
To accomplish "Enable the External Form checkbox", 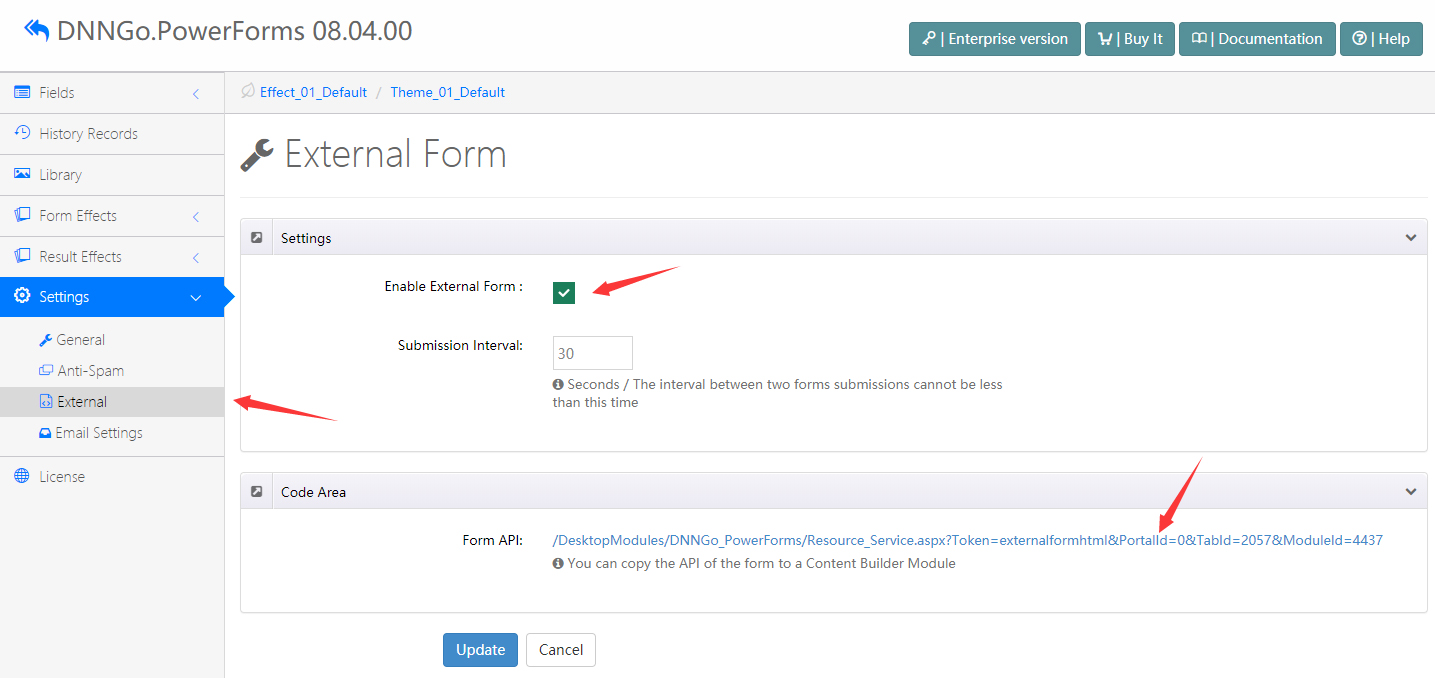I will click(x=563, y=292).
